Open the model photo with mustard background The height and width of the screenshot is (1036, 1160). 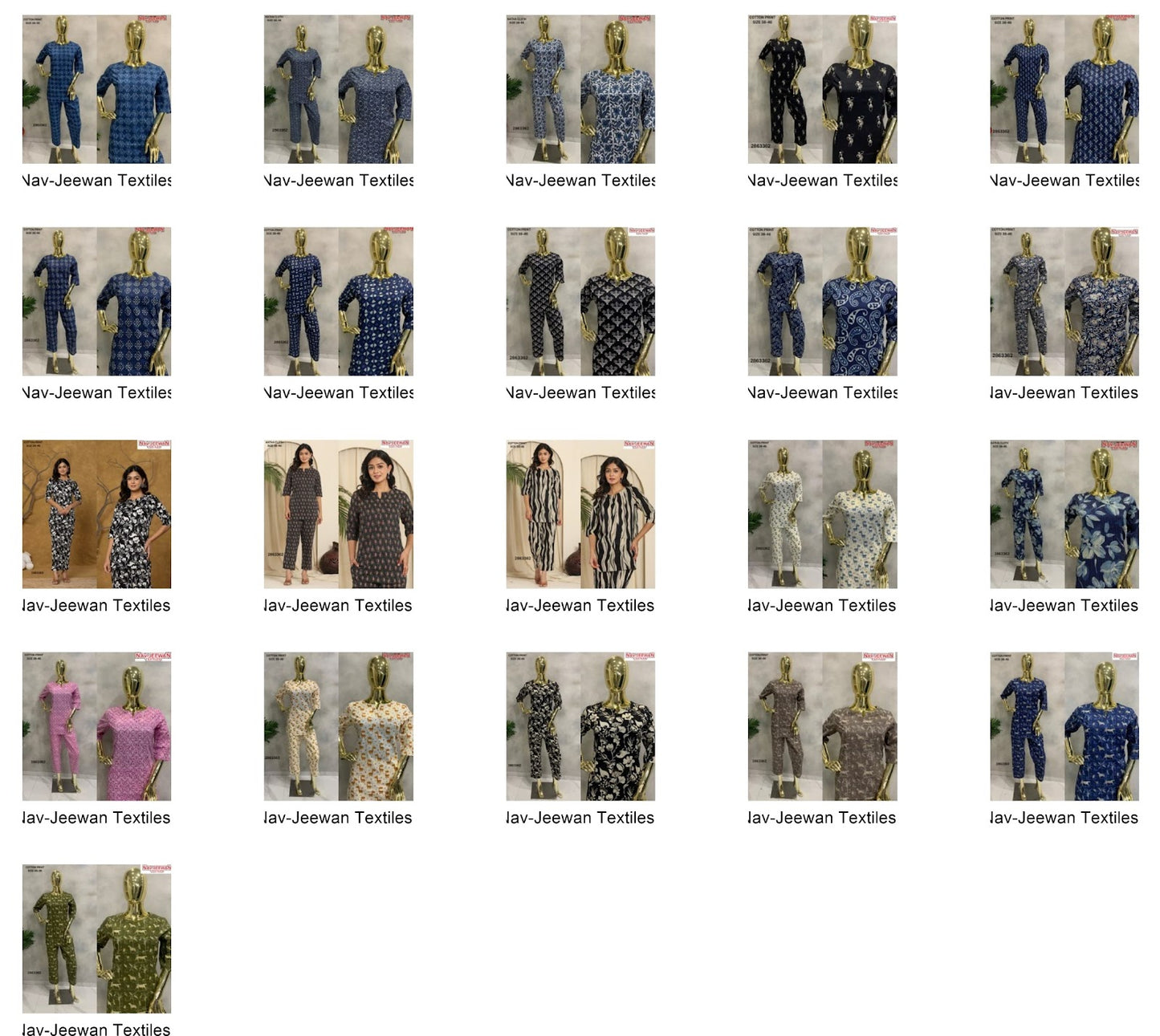(x=96, y=514)
